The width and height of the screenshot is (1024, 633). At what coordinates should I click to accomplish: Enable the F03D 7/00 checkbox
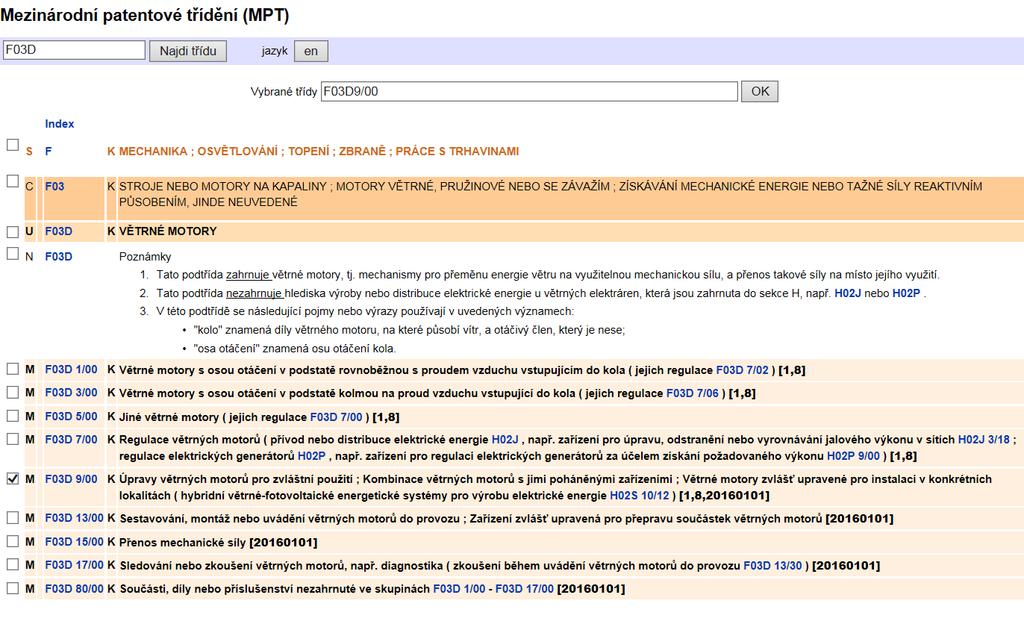tap(12, 439)
